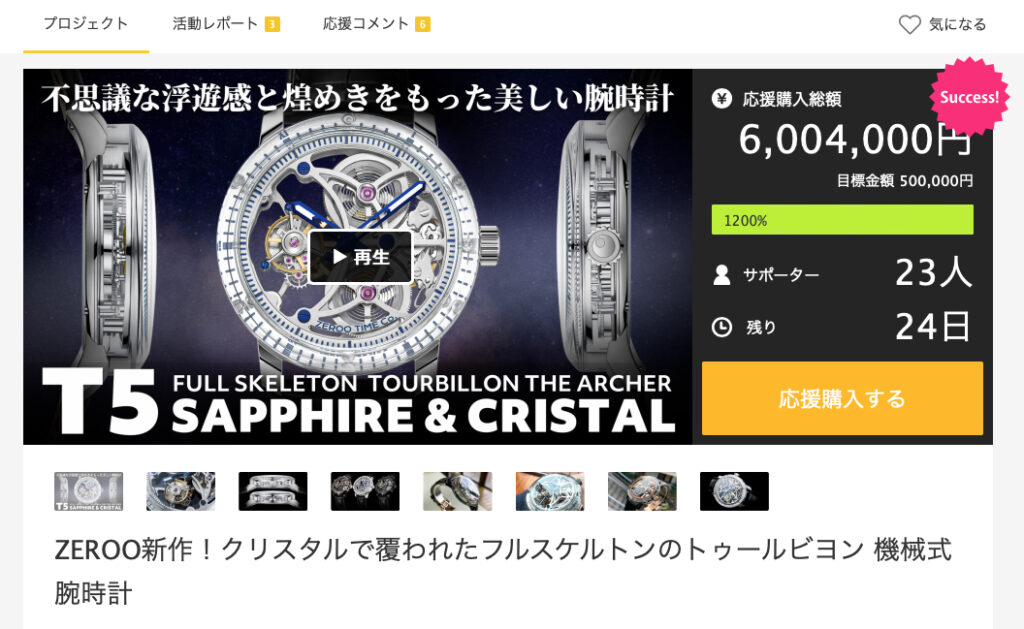Play the video with the 再生 button
Image resolution: width=1024 pixels, height=629 pixels.
pos(360,257)
